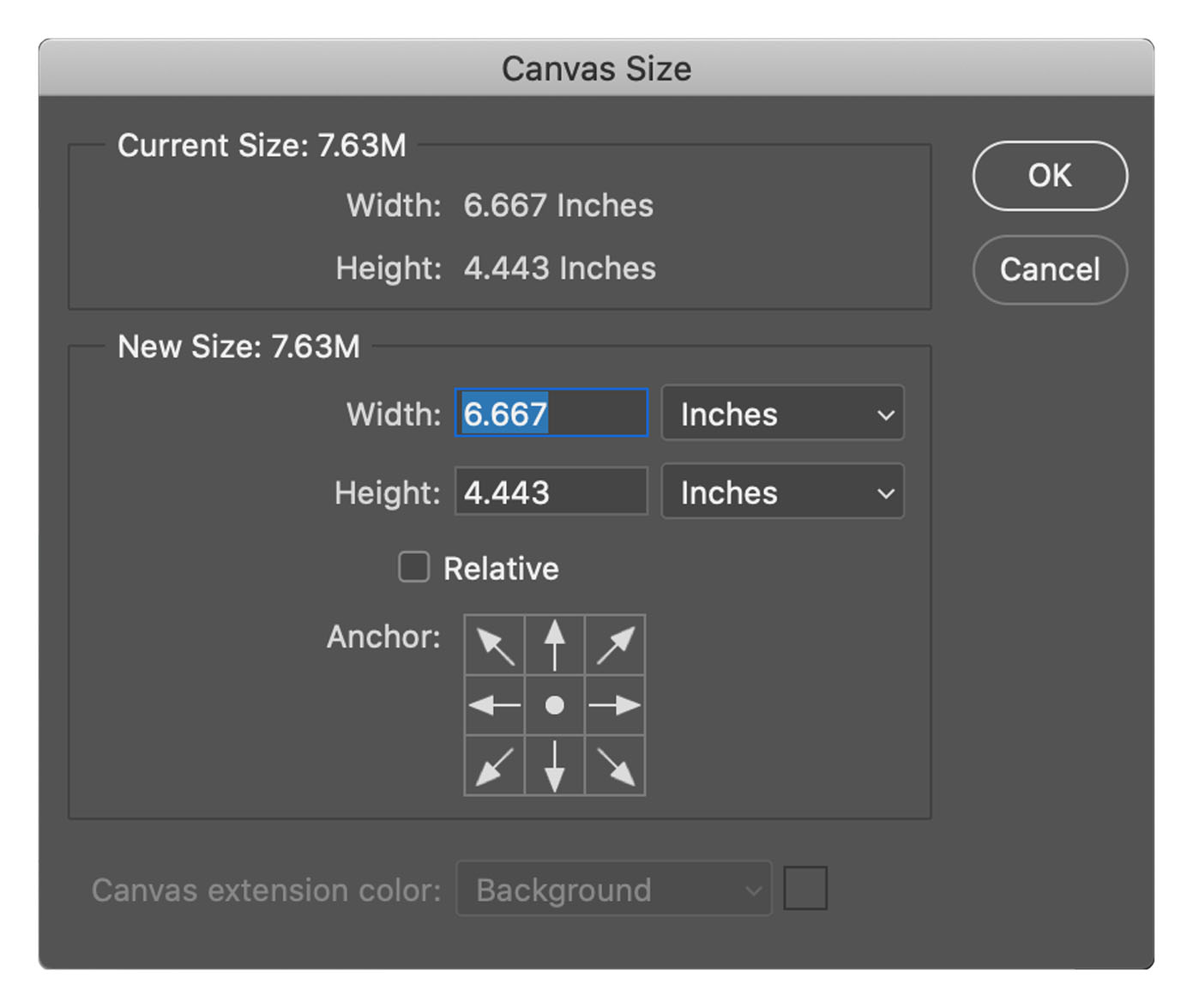The height and width of the screenshot is (1008, 1199).
Task: Click the OK button
Action: coord(1050,176)
